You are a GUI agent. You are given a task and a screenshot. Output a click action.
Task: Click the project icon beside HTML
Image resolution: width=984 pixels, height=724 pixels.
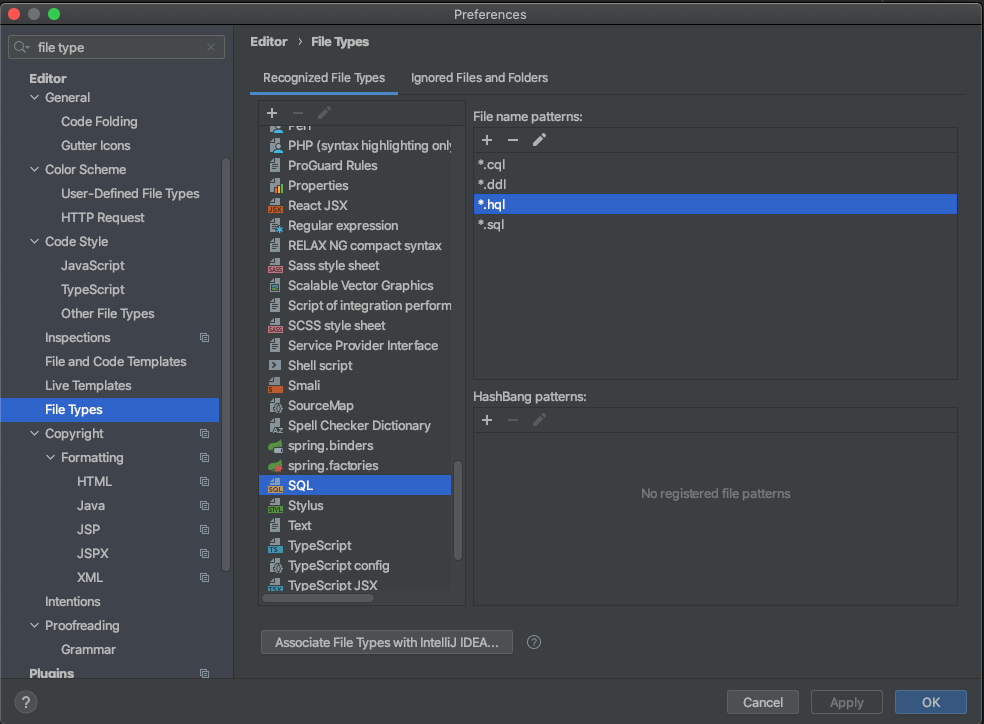[x=205, y=481]
